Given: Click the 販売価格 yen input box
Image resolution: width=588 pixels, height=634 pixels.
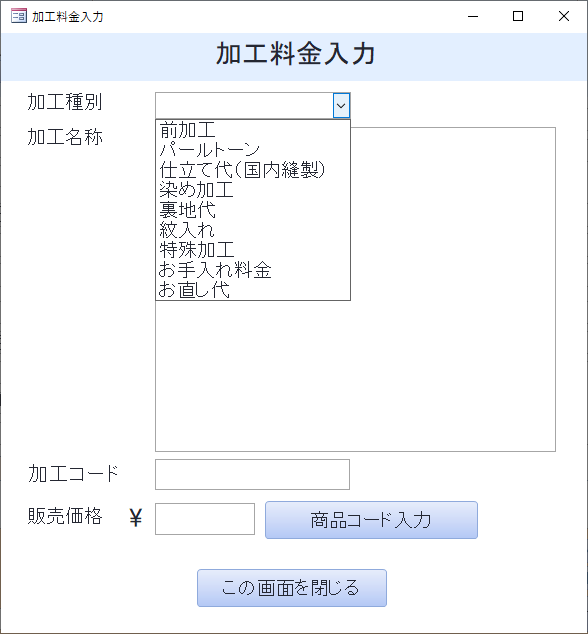Looking at the screenshot, I should point(205,519).
